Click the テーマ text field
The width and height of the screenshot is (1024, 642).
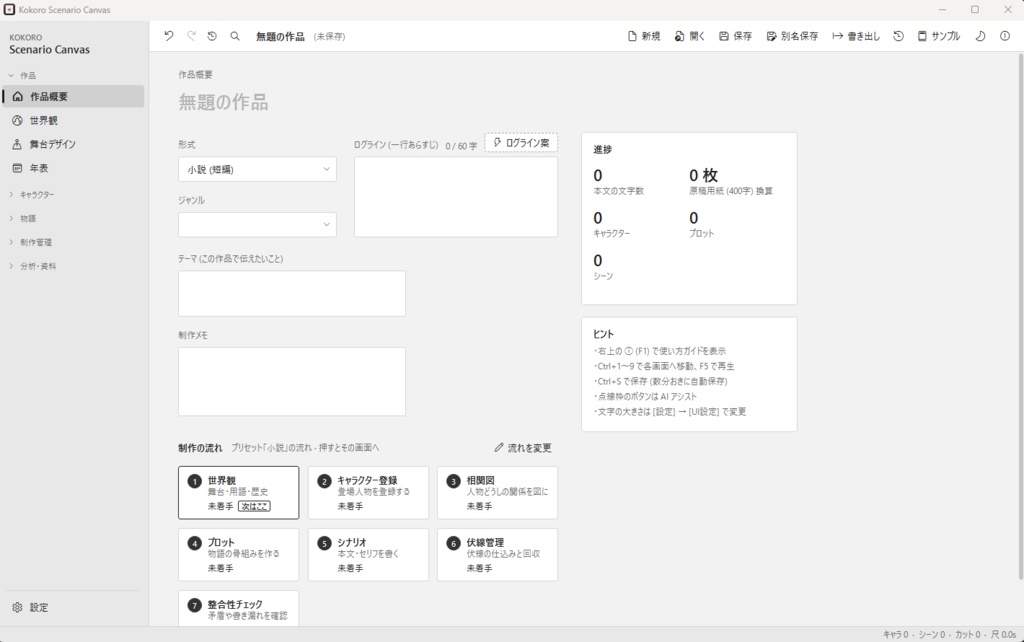(292, 293)
